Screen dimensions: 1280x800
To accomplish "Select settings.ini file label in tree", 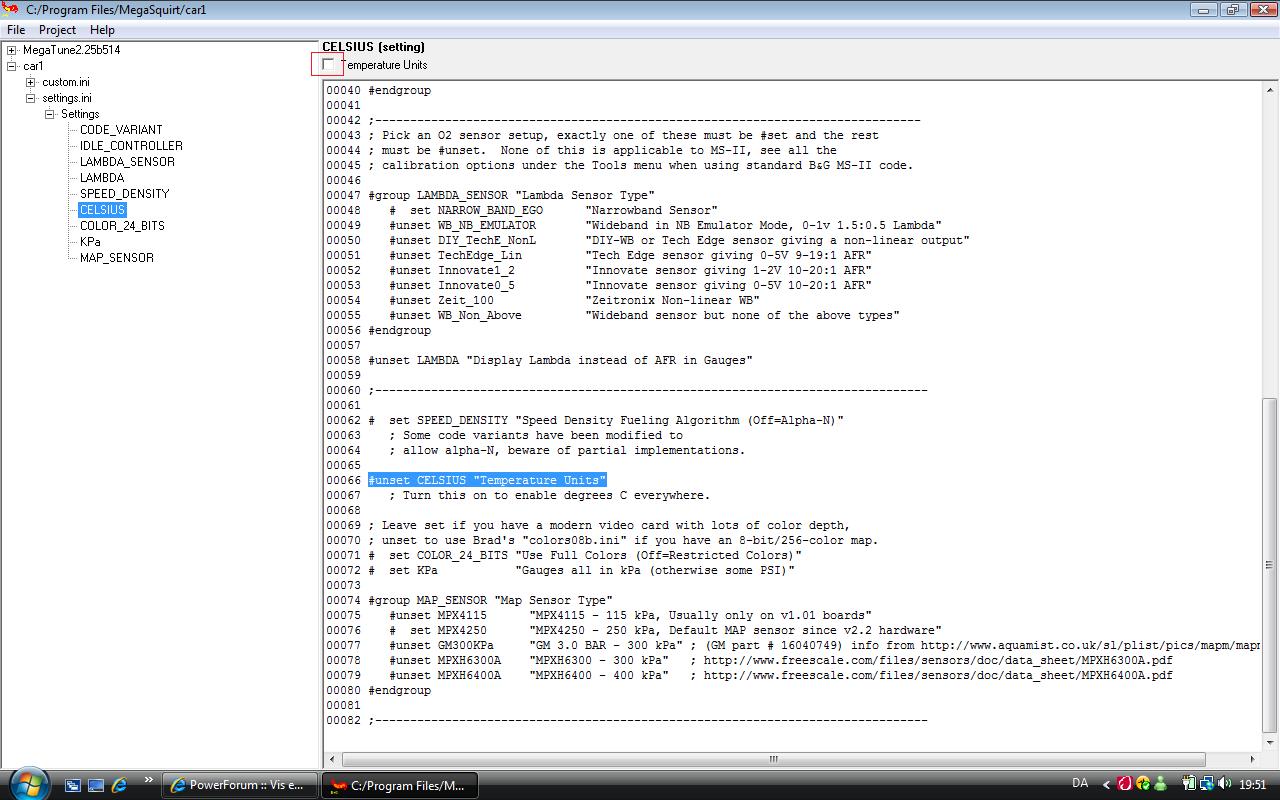I will point(67,98).
